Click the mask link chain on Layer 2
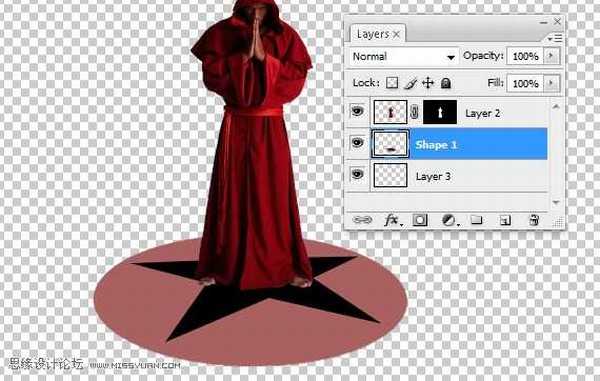Viewport: 600px width, 381px height. (x=415, y=112)
